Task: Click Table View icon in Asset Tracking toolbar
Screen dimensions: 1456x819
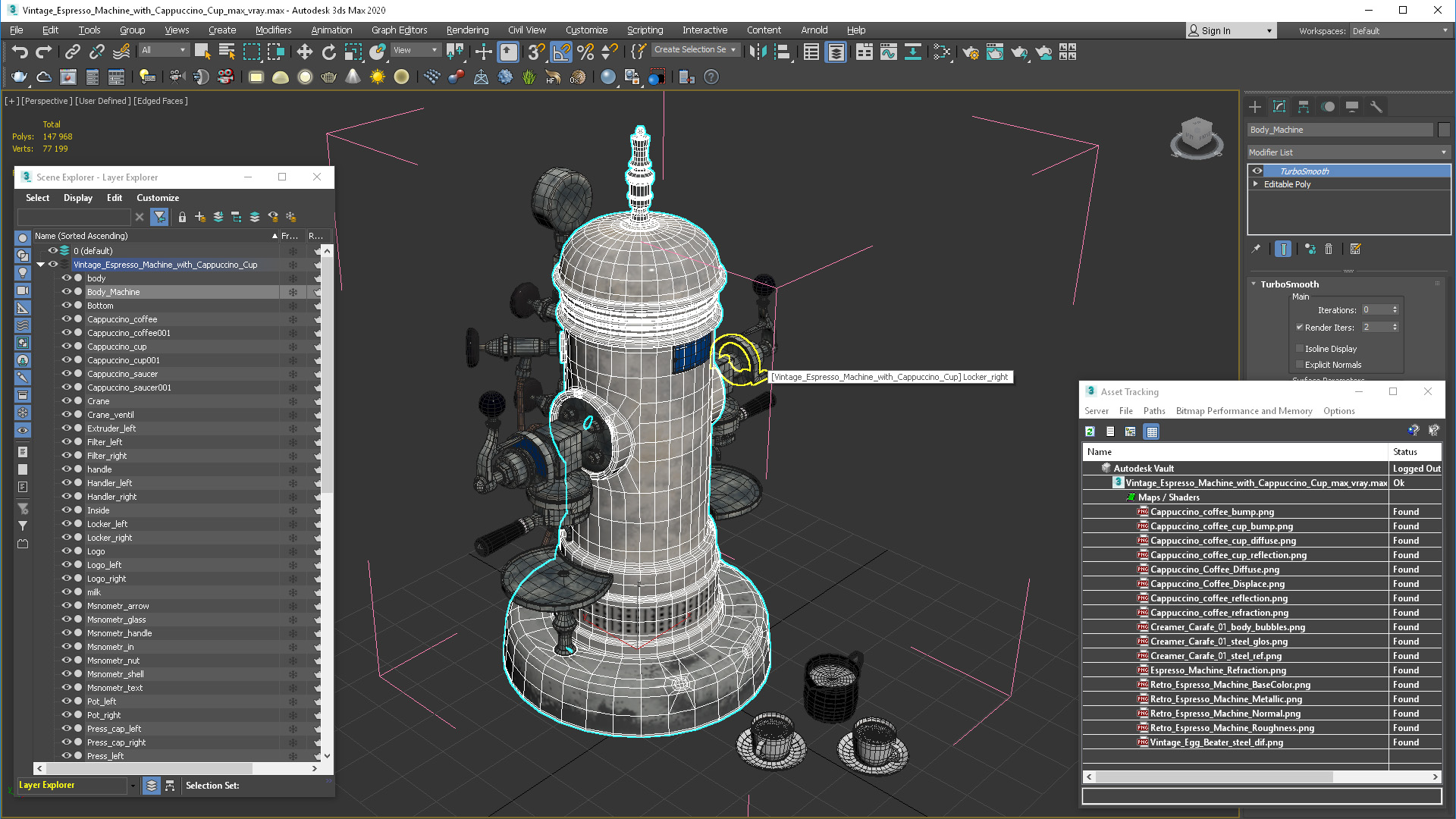Action: coord(1152,431)
